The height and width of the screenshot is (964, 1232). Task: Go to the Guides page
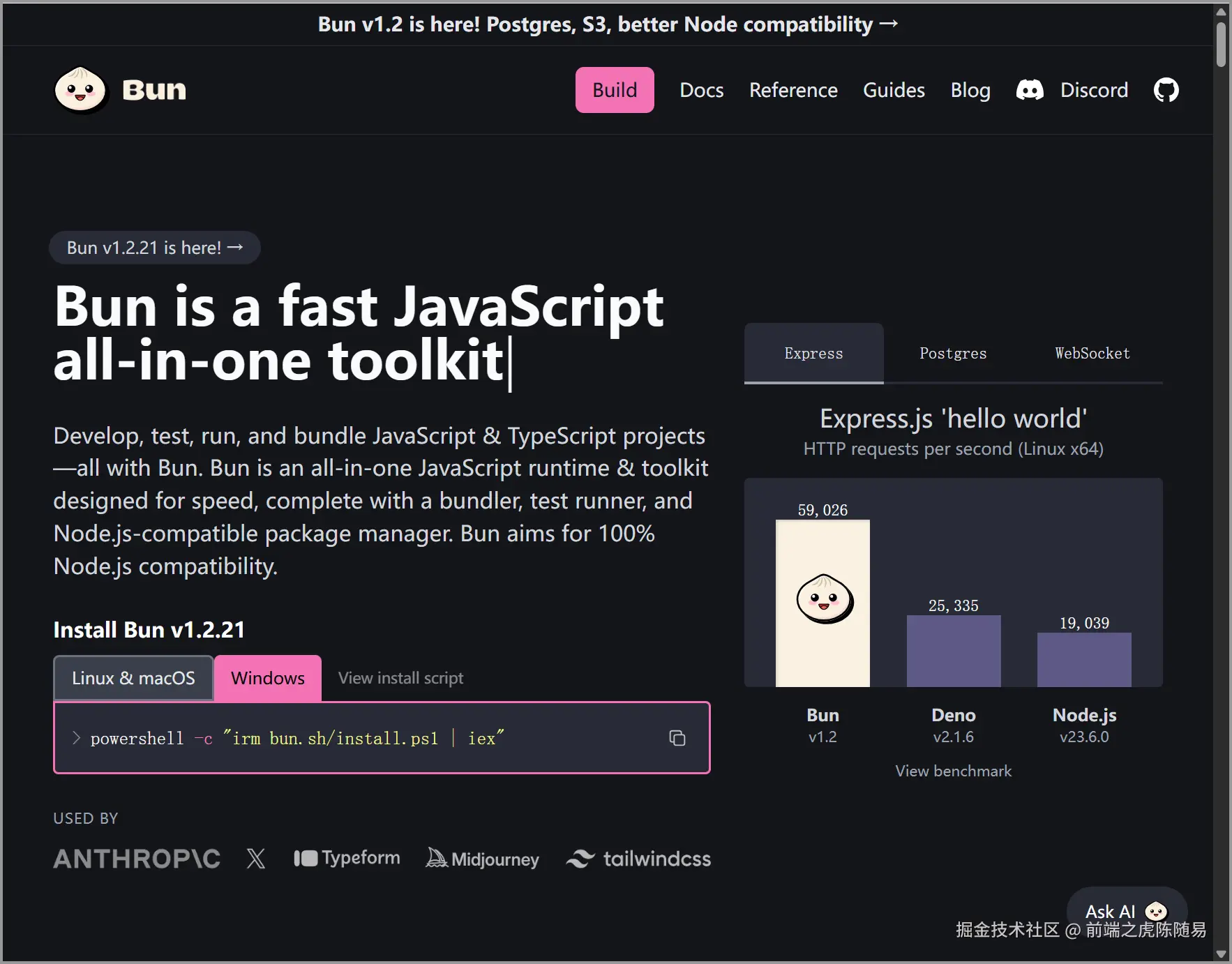pos(894,90)
